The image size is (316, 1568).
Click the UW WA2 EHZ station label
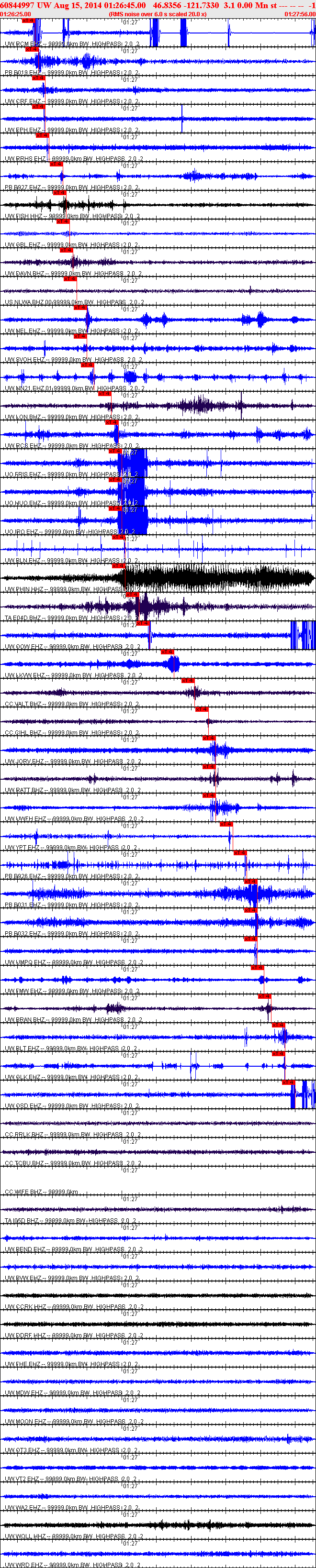point(72,1508)
